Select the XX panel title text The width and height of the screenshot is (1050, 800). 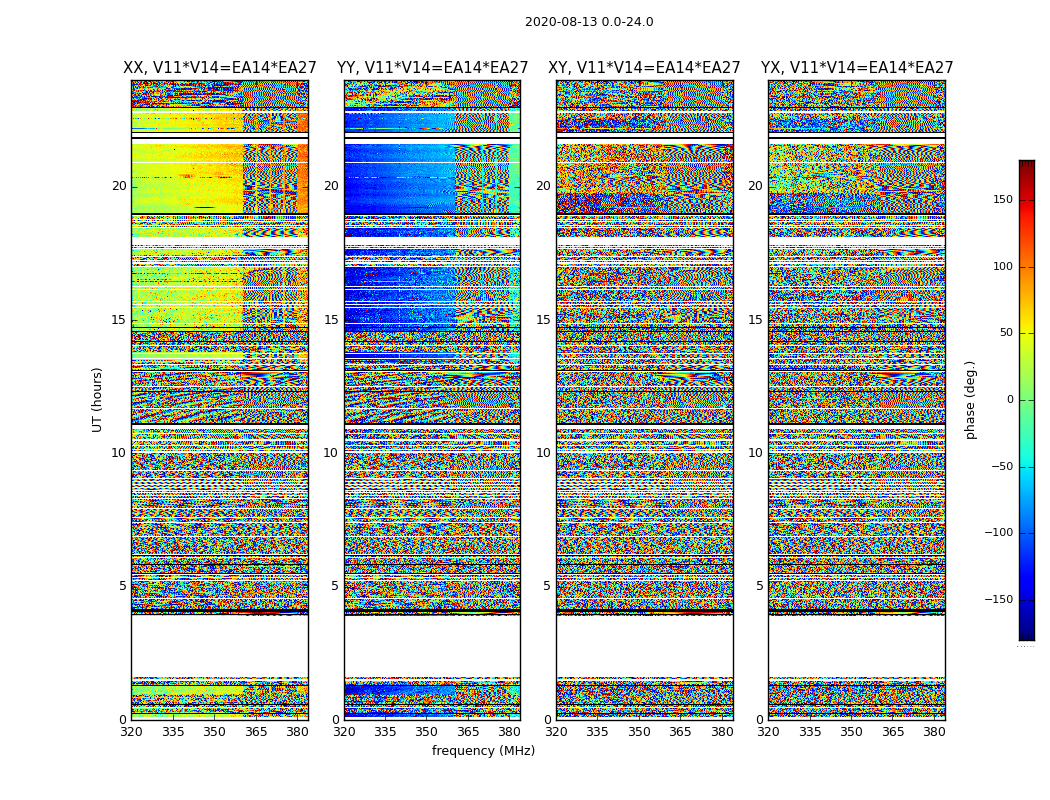pyautogui.click(x=219, y=68)
